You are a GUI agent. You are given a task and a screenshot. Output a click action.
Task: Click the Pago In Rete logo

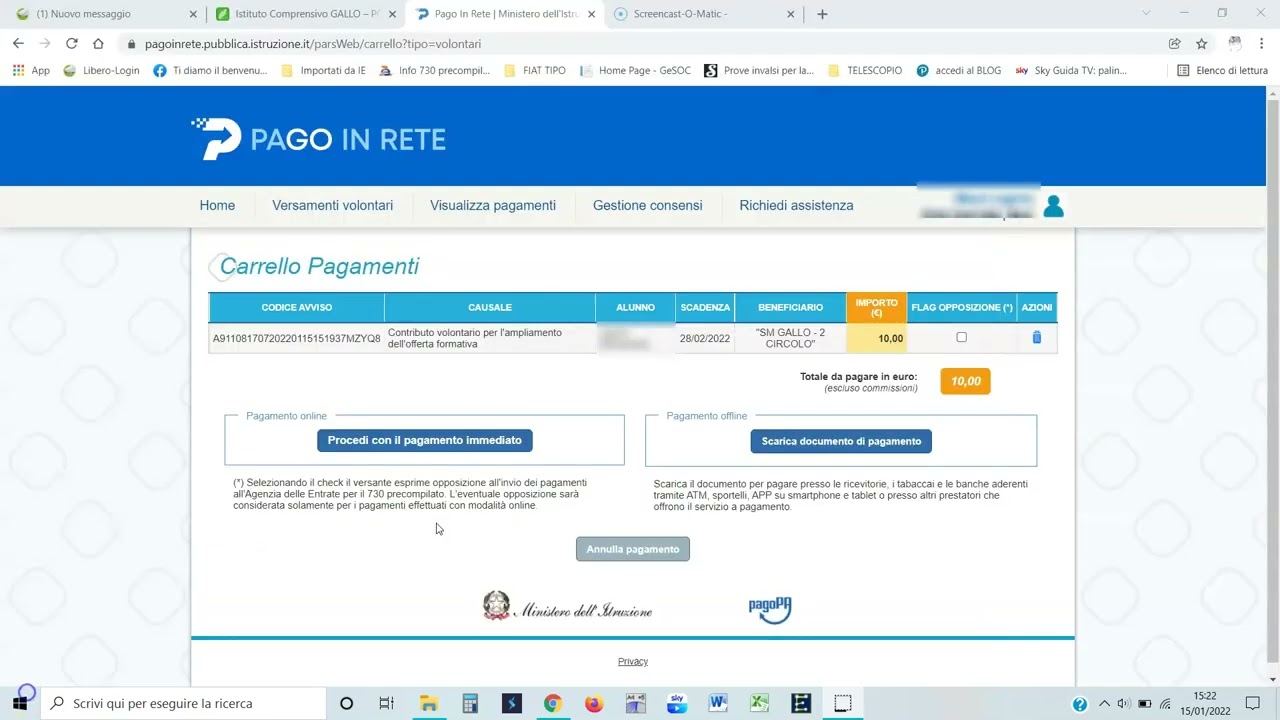318,139
